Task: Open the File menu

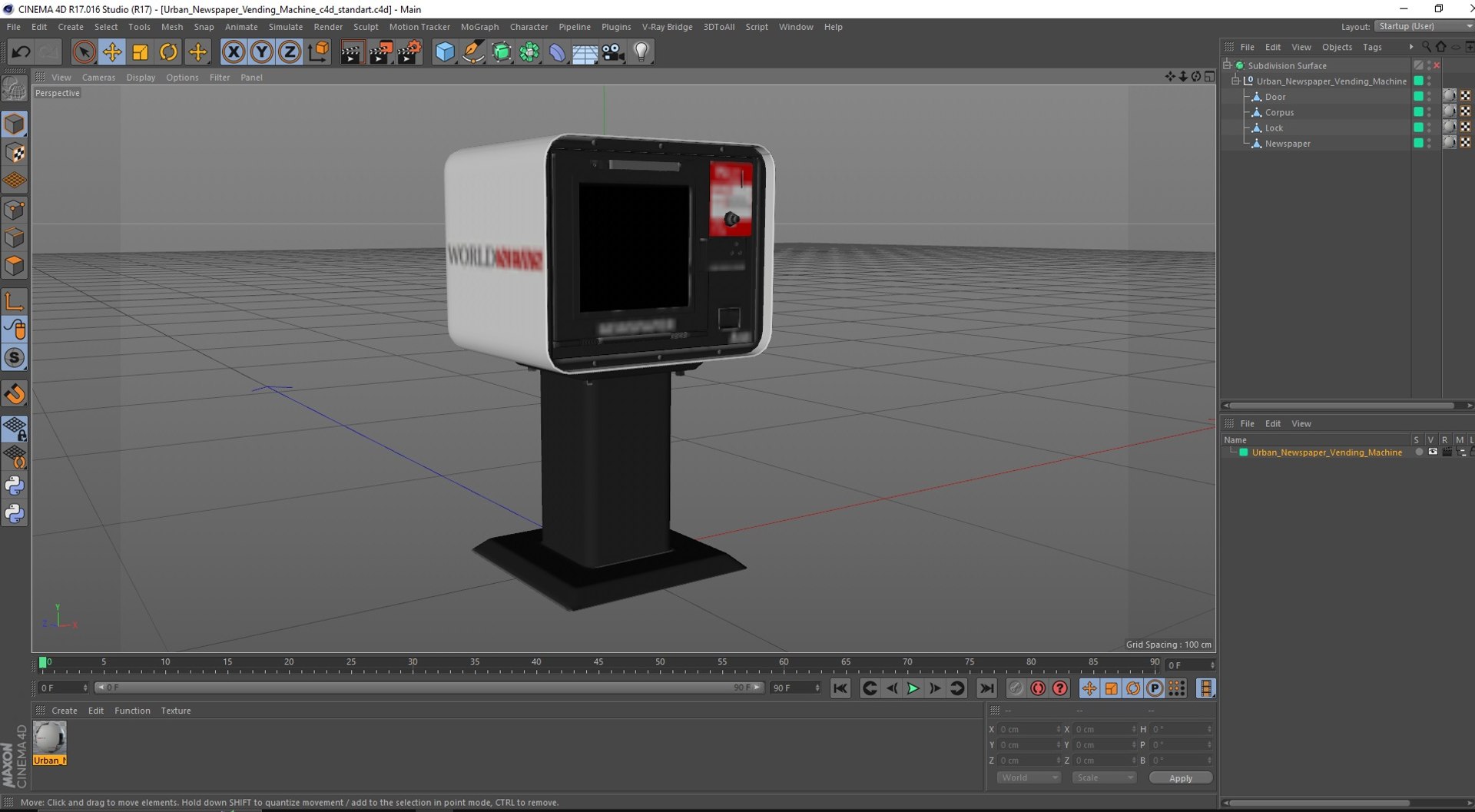Action: 14,27
